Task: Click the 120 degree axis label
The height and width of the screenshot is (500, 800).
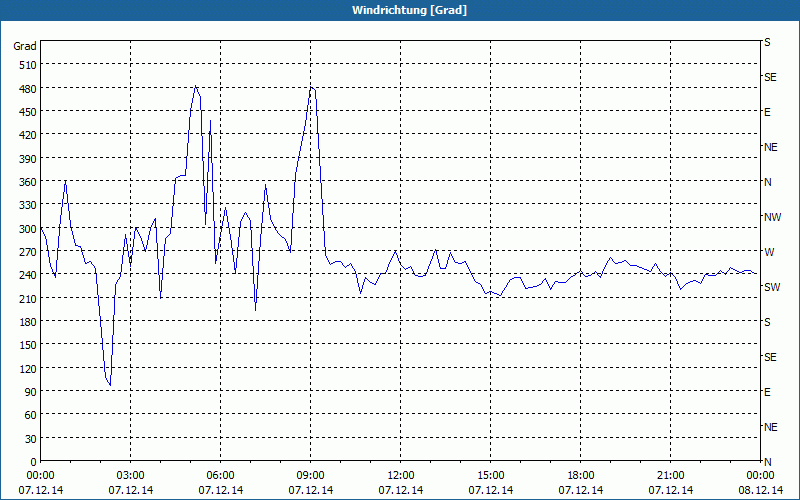Action: click(x=28, y=368)
